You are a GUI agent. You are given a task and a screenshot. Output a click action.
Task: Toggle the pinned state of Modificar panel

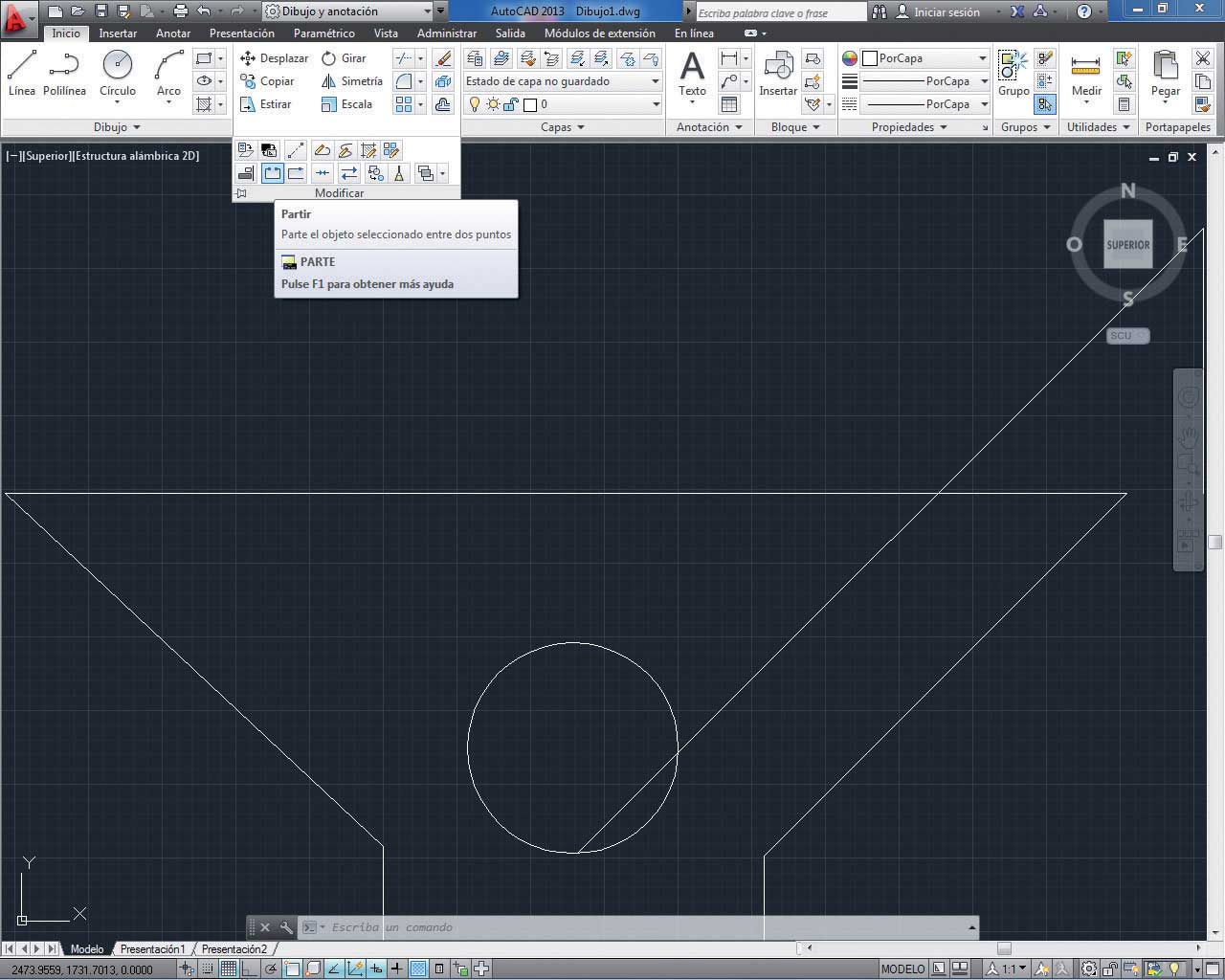click(x=241, y=193)
